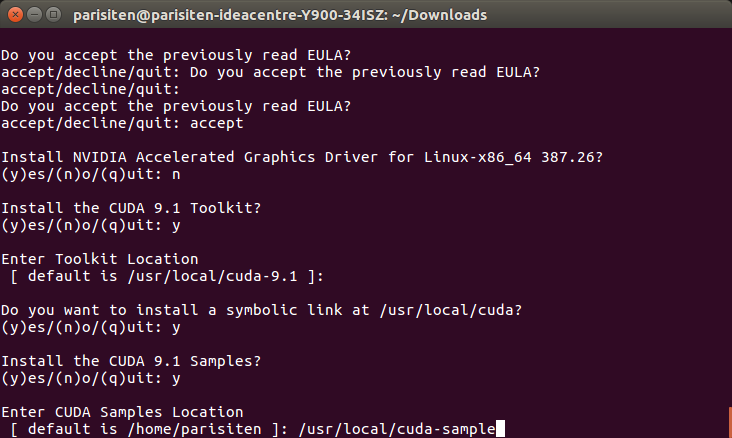Click the 'y' answer after the Toolkit prompt
732x438 pixels.
click(176, 226)
